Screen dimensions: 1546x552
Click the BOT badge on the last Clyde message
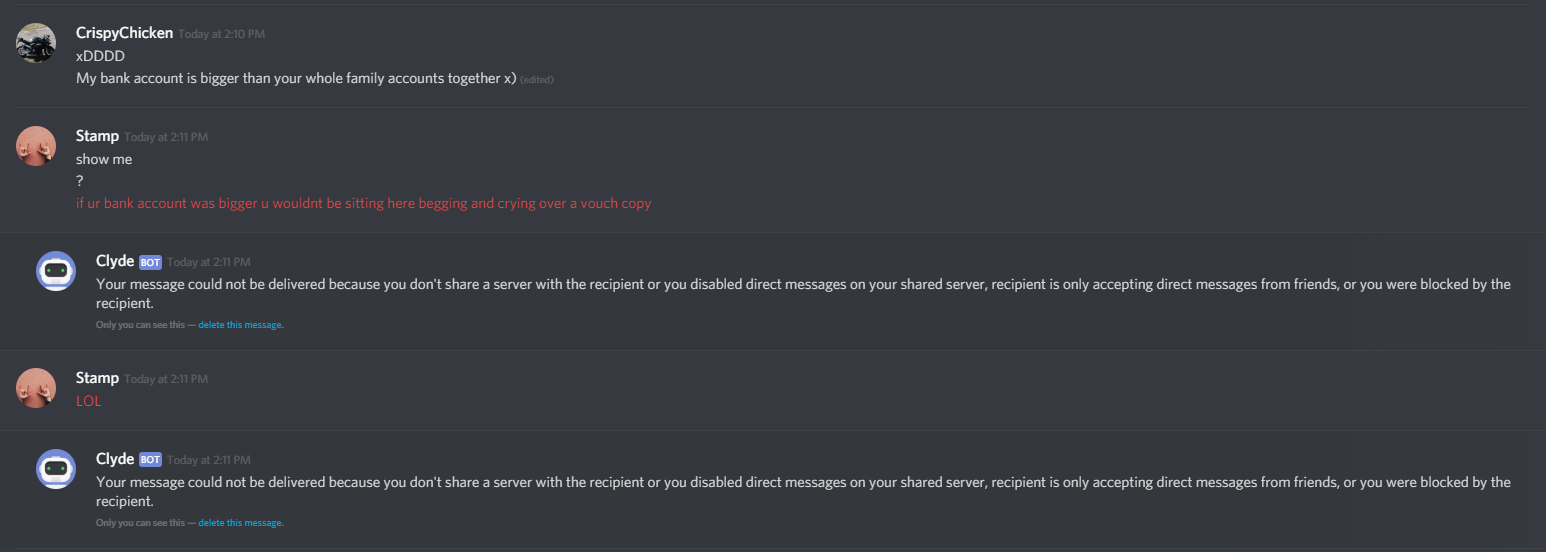(150, 460)
